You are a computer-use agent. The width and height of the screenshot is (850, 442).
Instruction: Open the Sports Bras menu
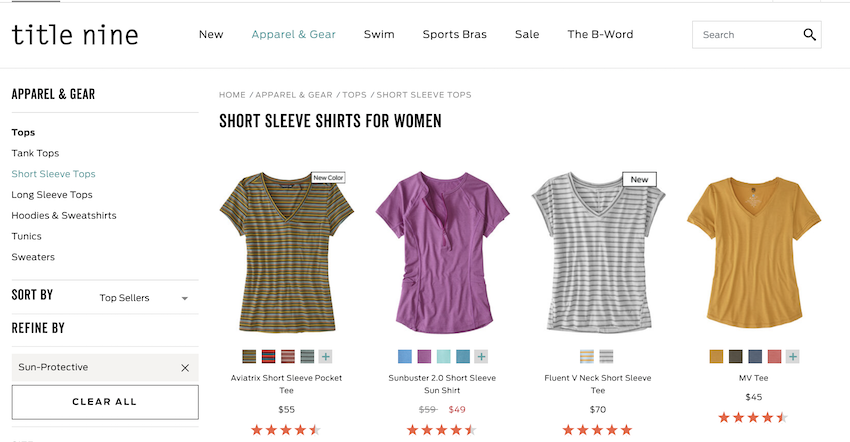point(454,34)
